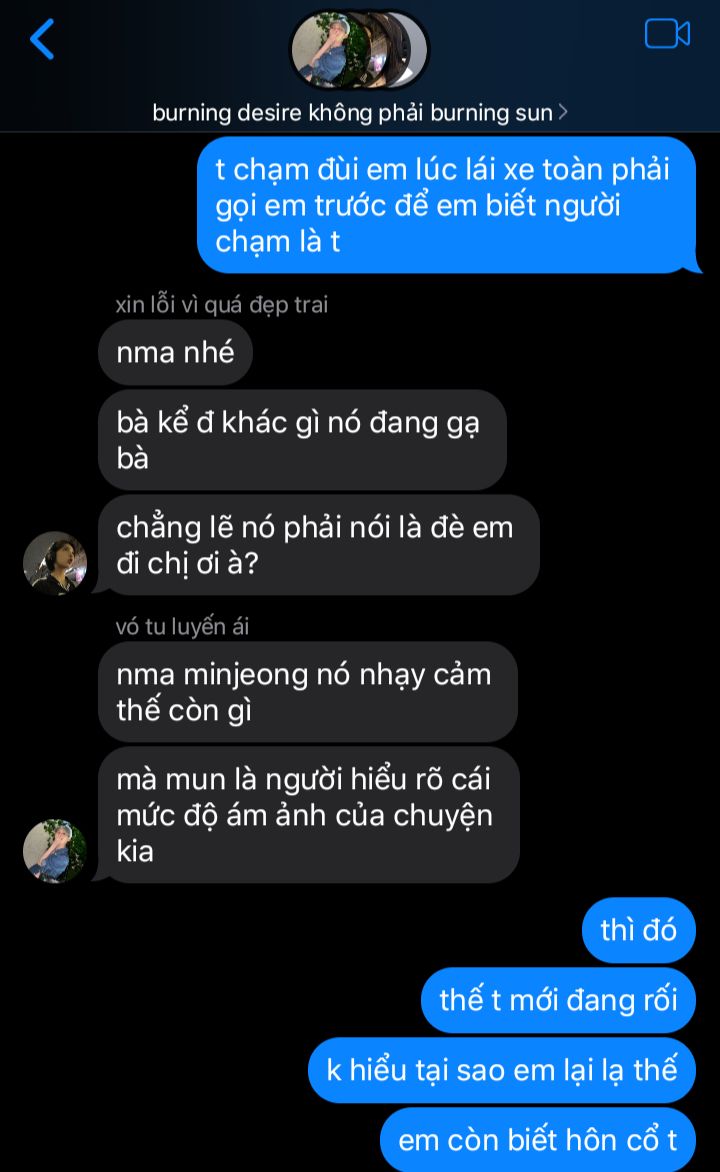
Task: Select the message 'bà kể đ khác gì nó đang gạ bà'
Action: 302,440
